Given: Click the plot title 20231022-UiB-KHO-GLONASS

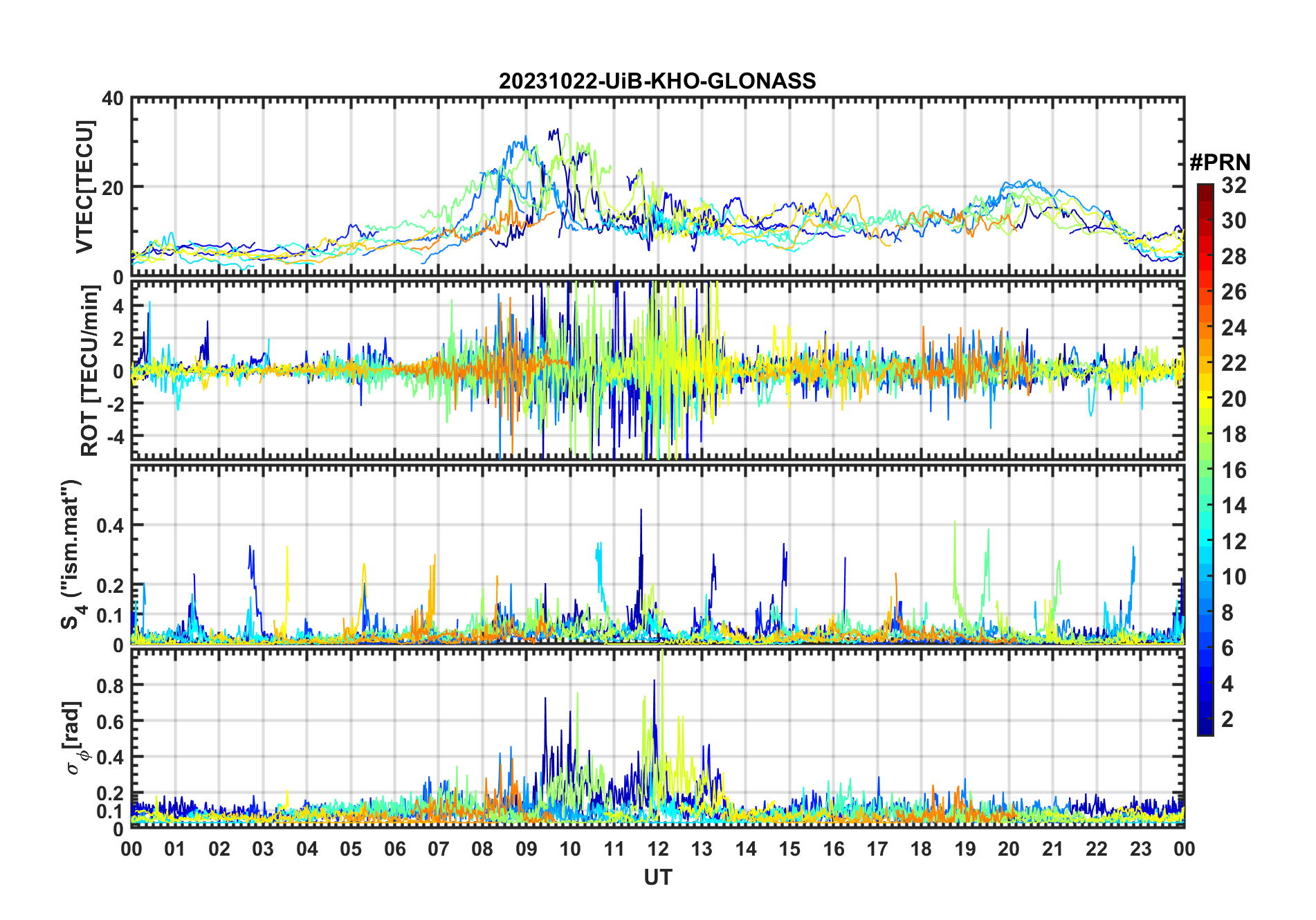Looking at the screenshot, I should pyautogui.click(x=657, y=82).
